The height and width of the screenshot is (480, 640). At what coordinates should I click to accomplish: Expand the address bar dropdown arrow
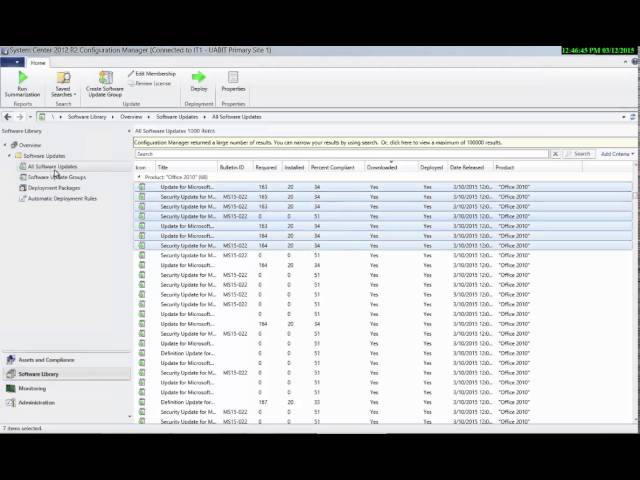pyautogui.click(x=624, y=117)
